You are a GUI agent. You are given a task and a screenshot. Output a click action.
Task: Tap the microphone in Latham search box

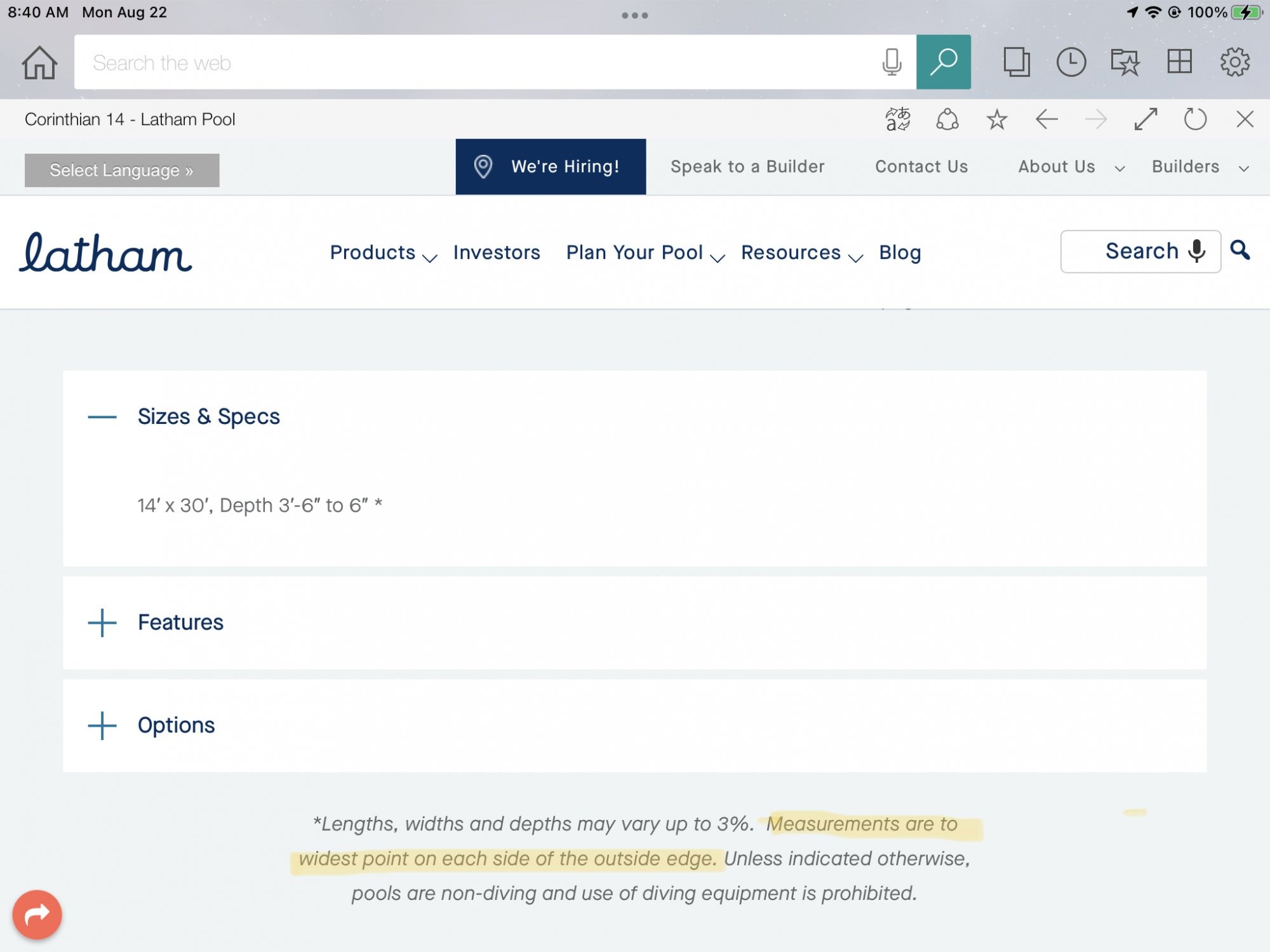[x=1197, y=251]
